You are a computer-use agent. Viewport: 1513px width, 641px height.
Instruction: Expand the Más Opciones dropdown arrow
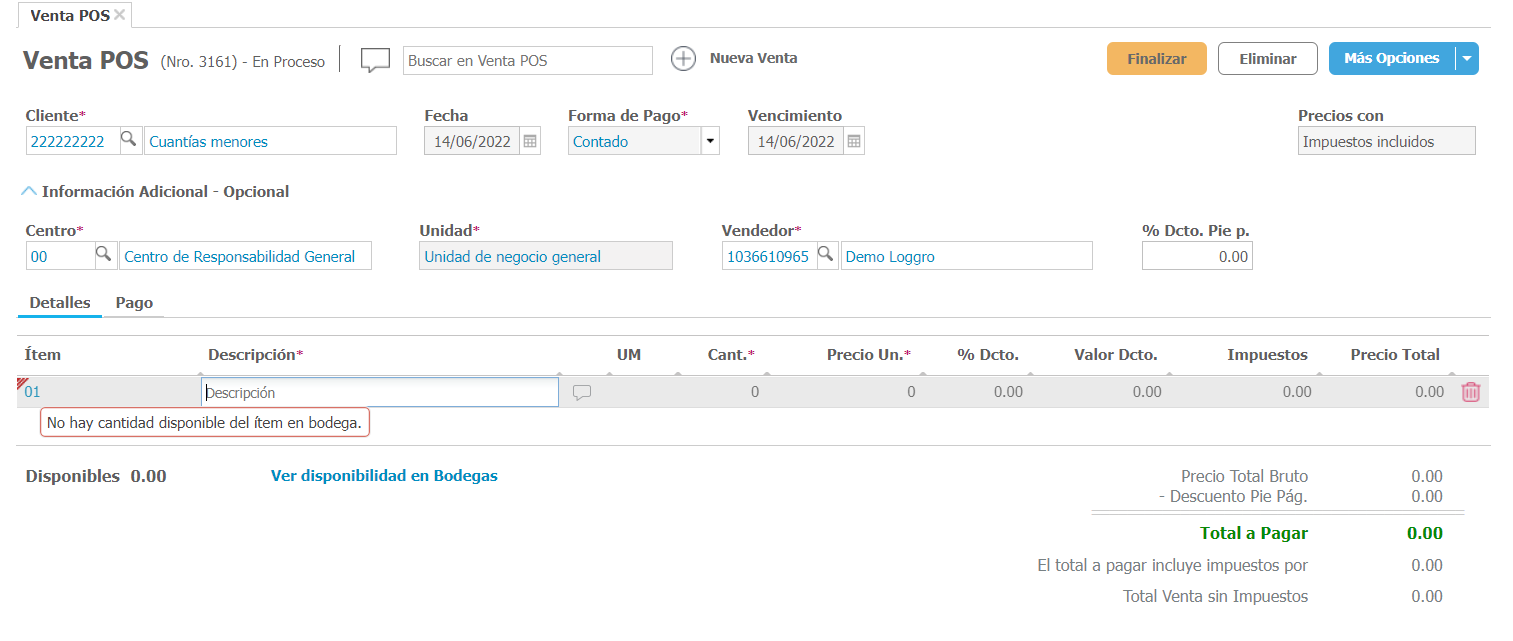coord(1466,59)
